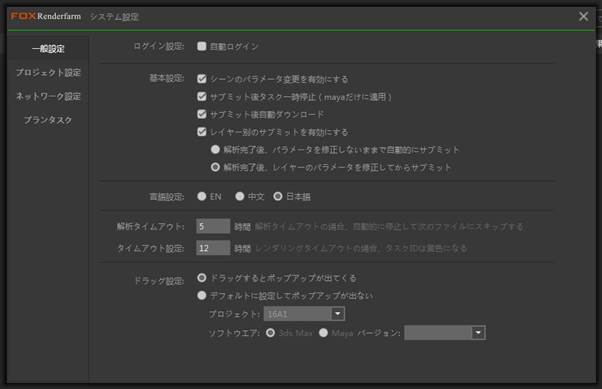Select 3ds Max software radio button

click(270, 333)
